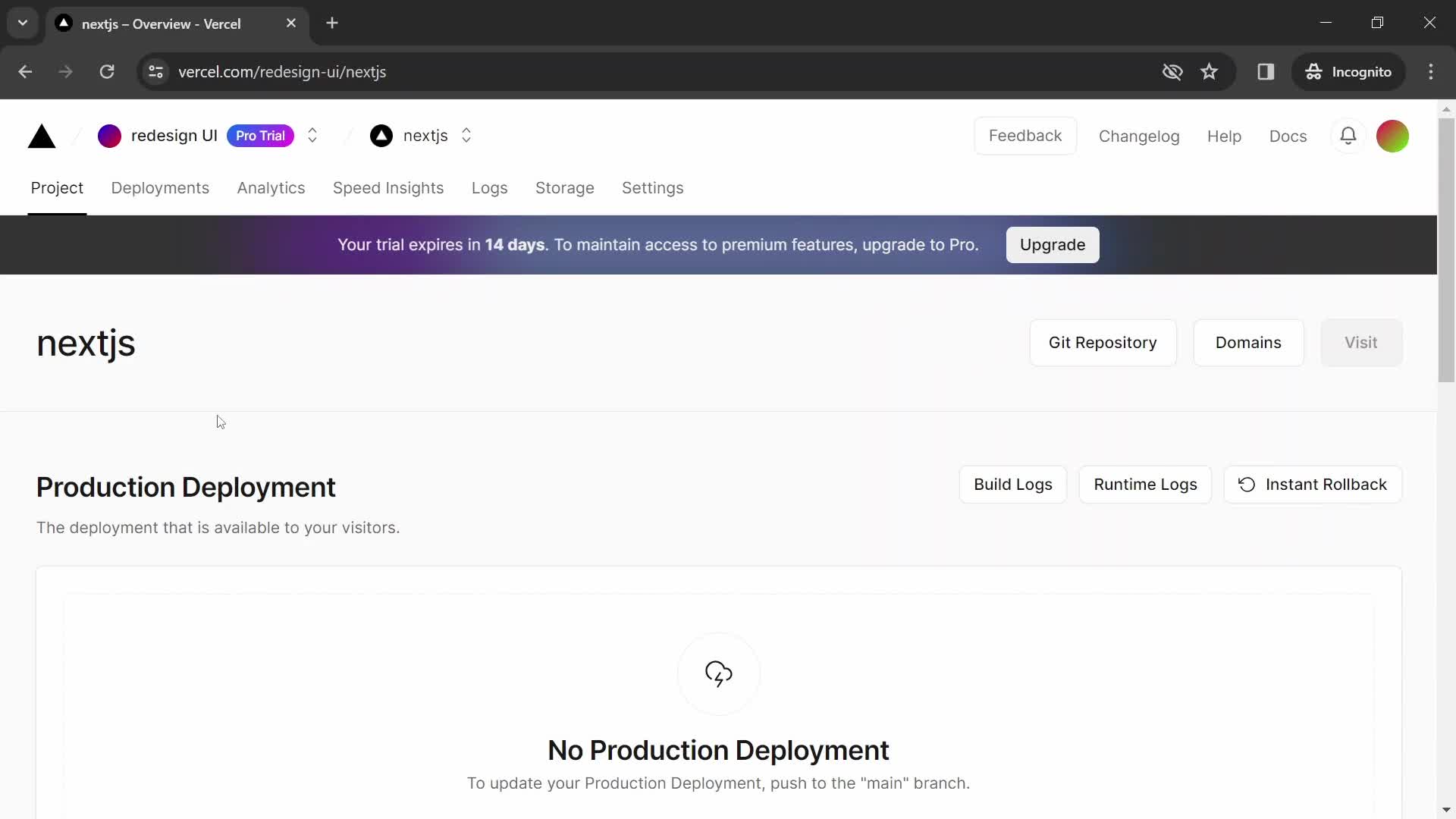Image resolution: width=1456 pixels, height=819 pixels.
Task: Click the nextjs project logo icon
Action: tap(381, 136)
